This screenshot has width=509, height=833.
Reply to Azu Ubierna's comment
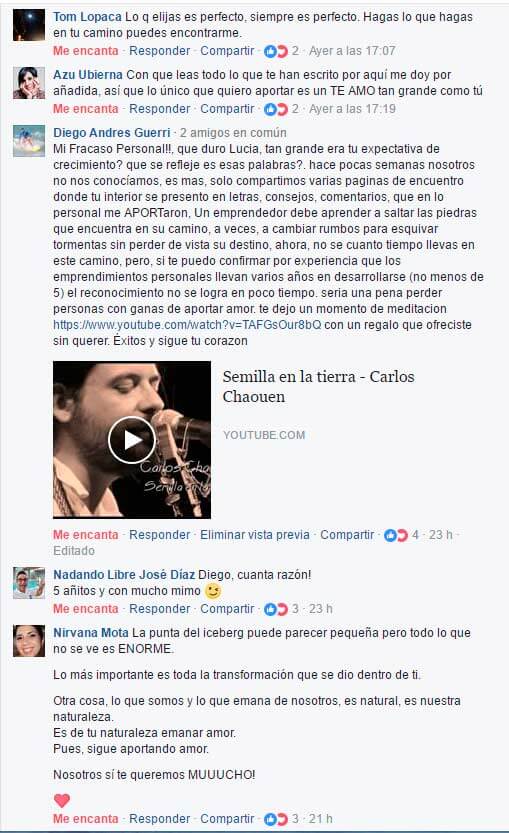pyautogui.click(x=159, y=109)
